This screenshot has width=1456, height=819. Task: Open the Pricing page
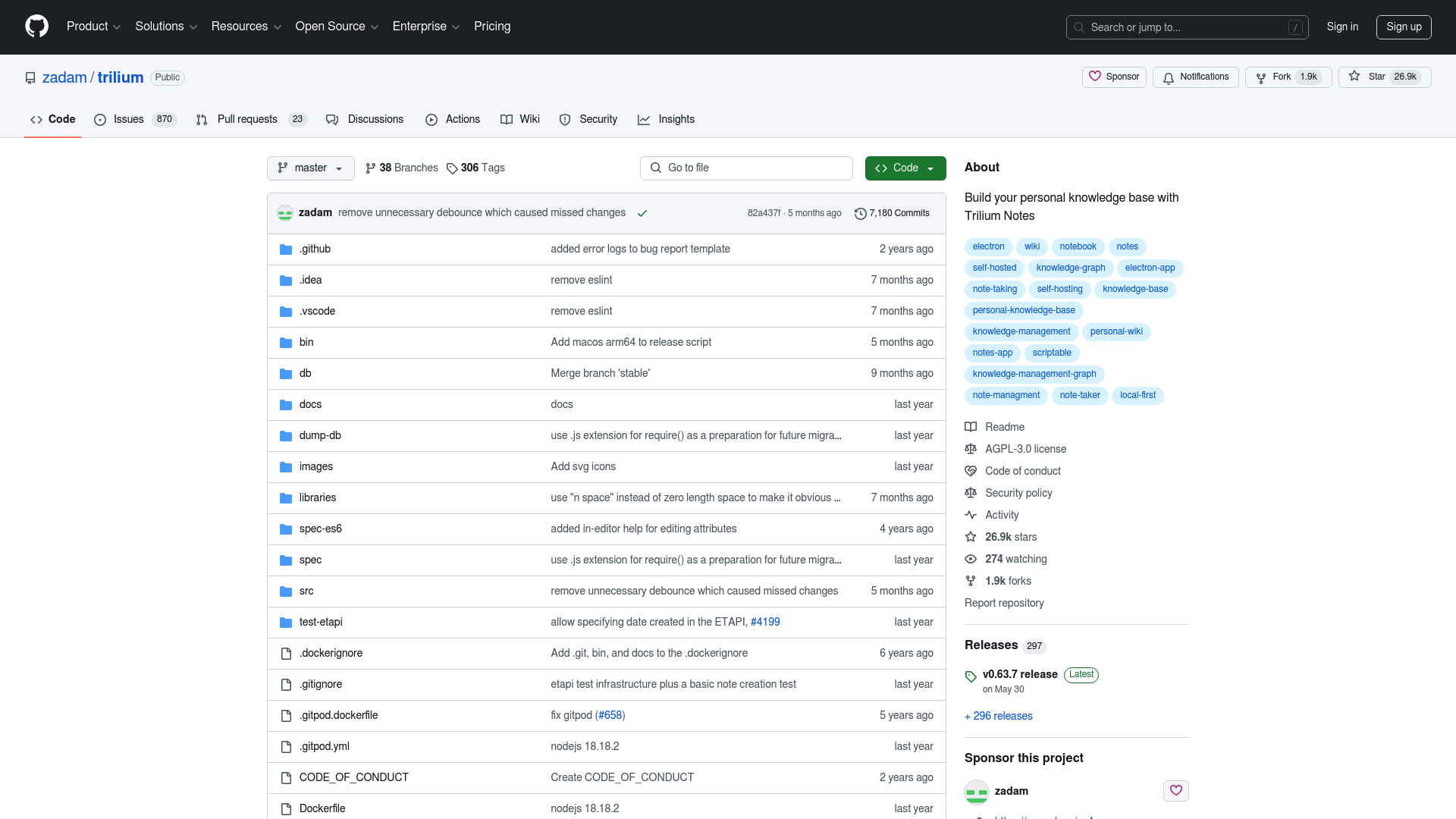coord(492,27)
